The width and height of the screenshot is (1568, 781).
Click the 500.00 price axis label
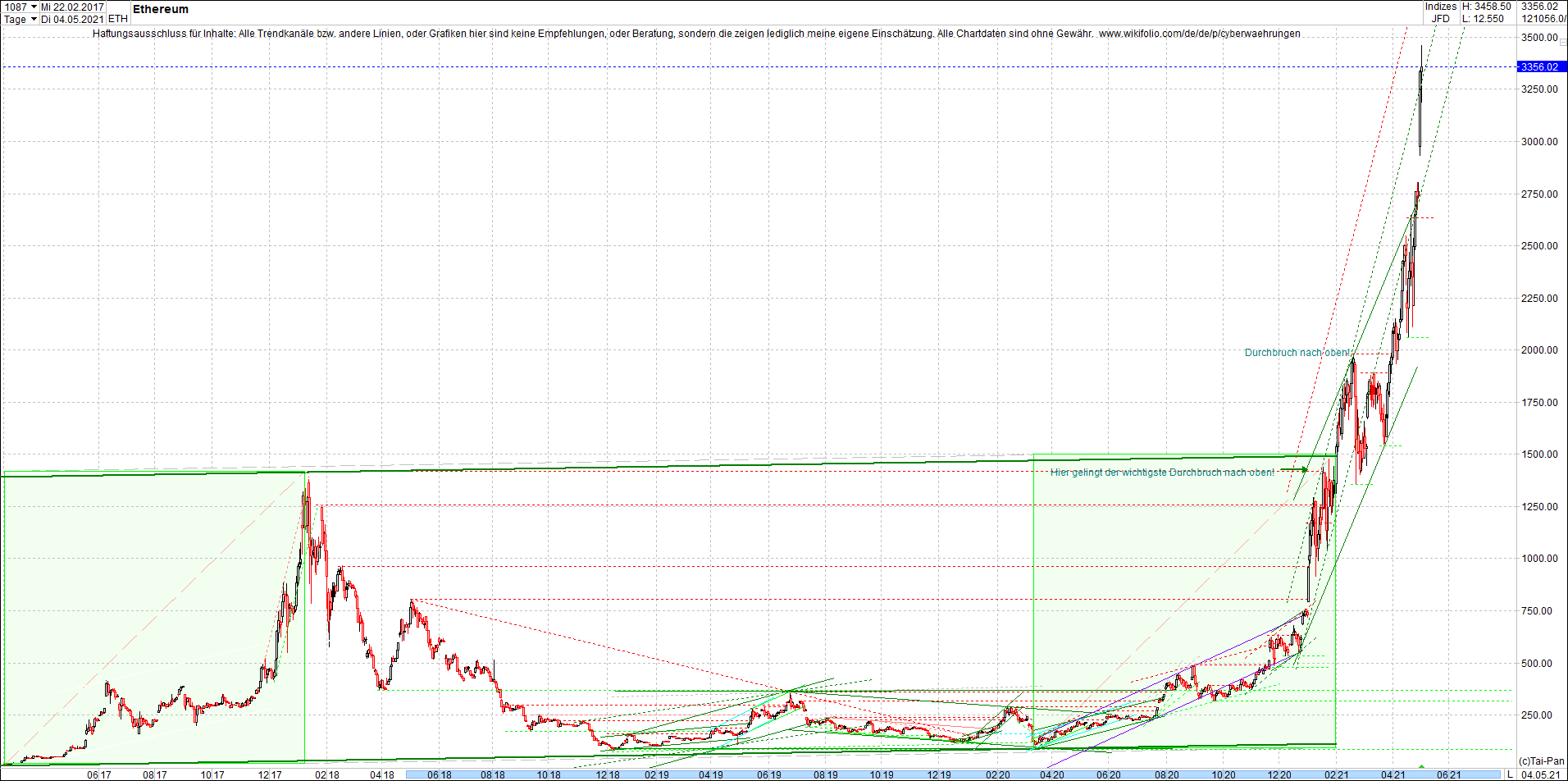coord(1536,664)
